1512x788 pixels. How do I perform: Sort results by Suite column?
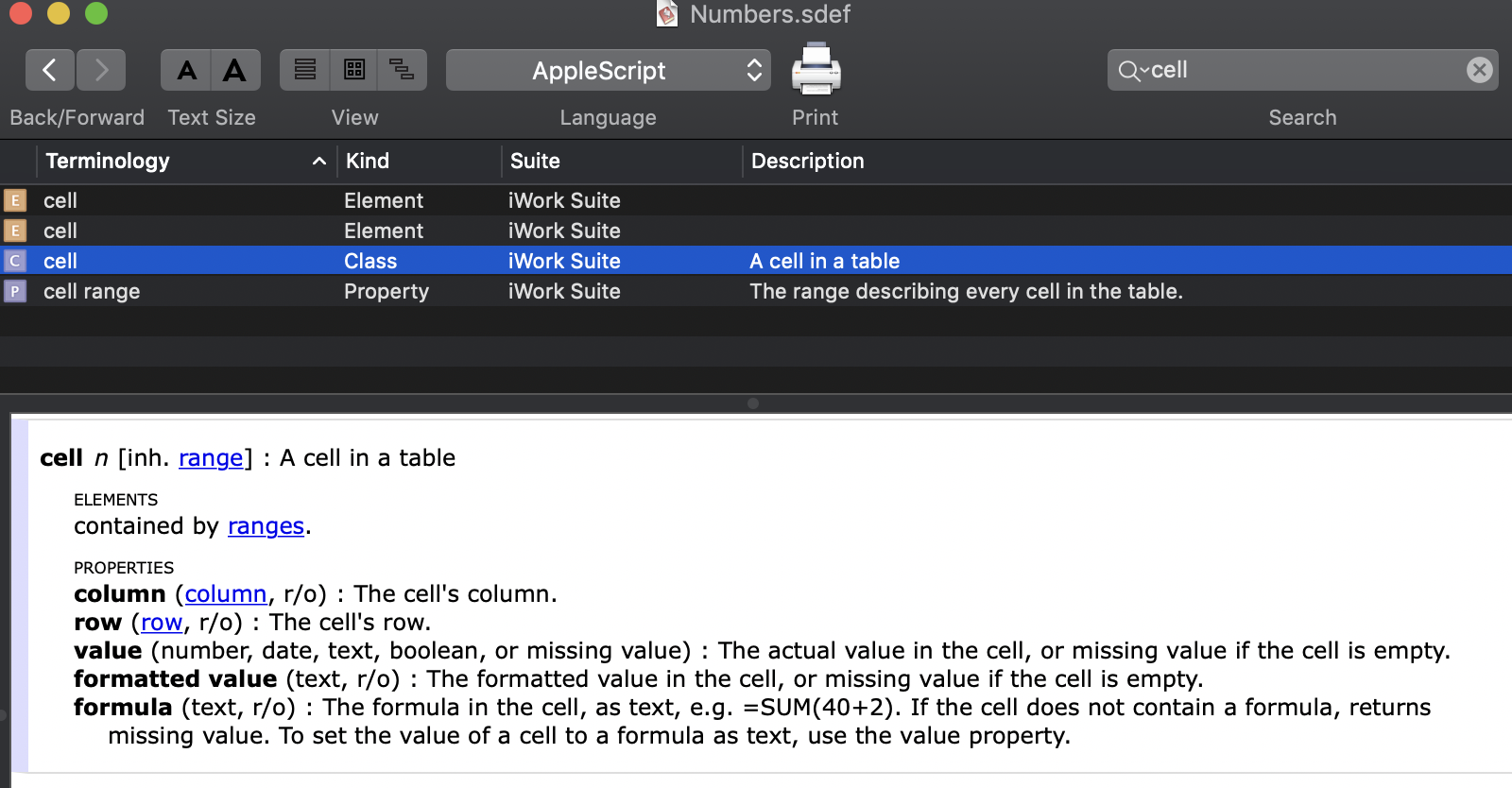point(619,162)
